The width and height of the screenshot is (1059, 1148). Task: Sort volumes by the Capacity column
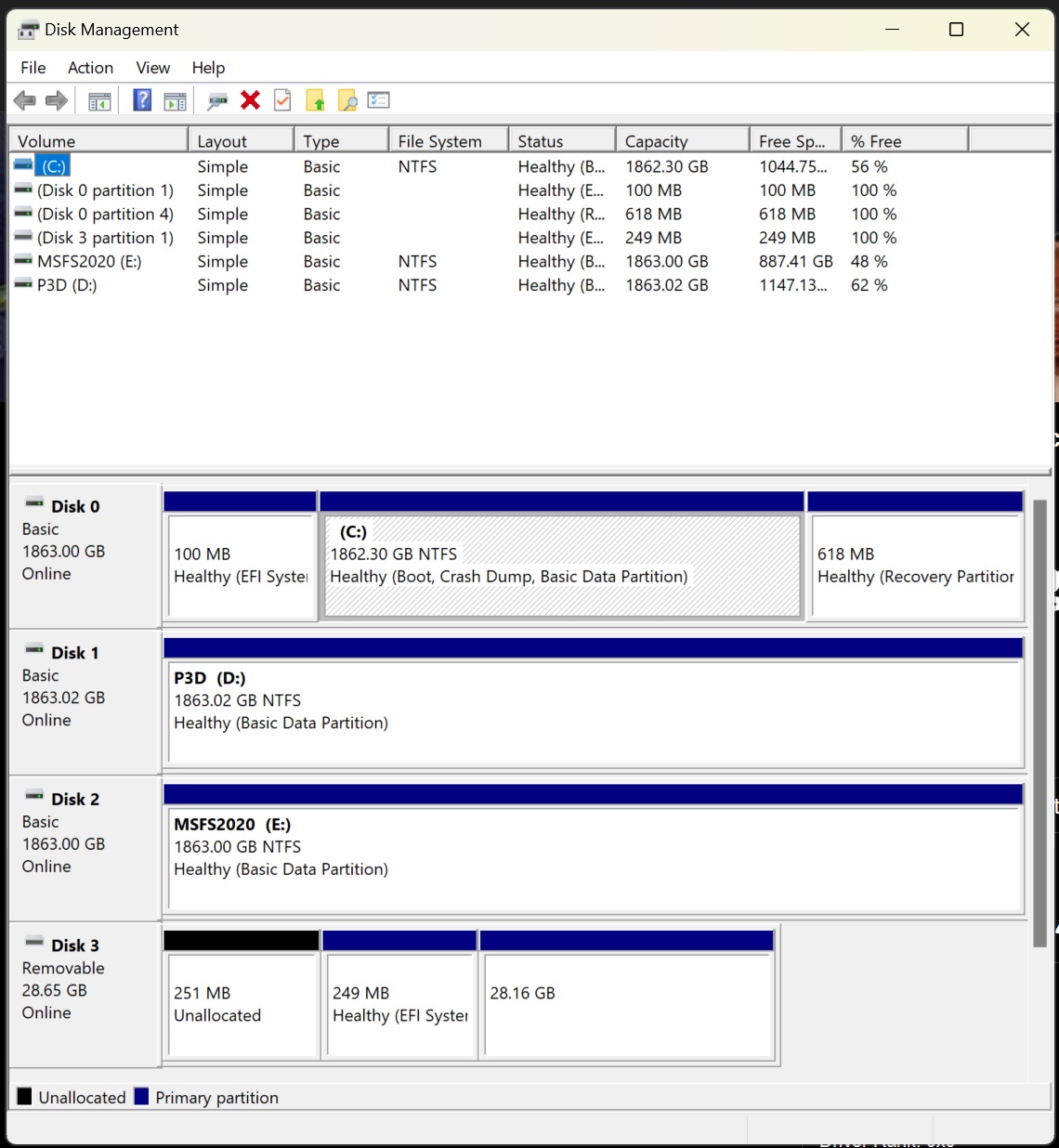[x=682, y=140]
